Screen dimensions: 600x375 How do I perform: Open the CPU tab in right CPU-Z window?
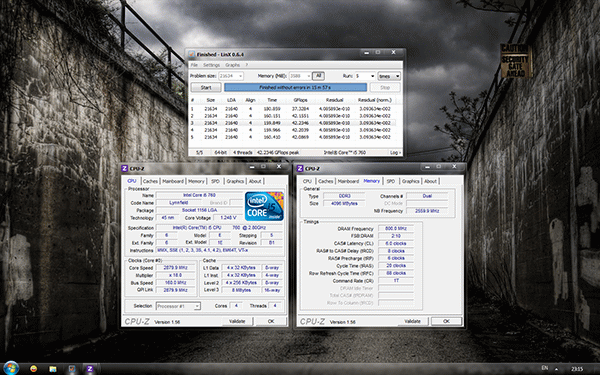[x=307, y=181]
